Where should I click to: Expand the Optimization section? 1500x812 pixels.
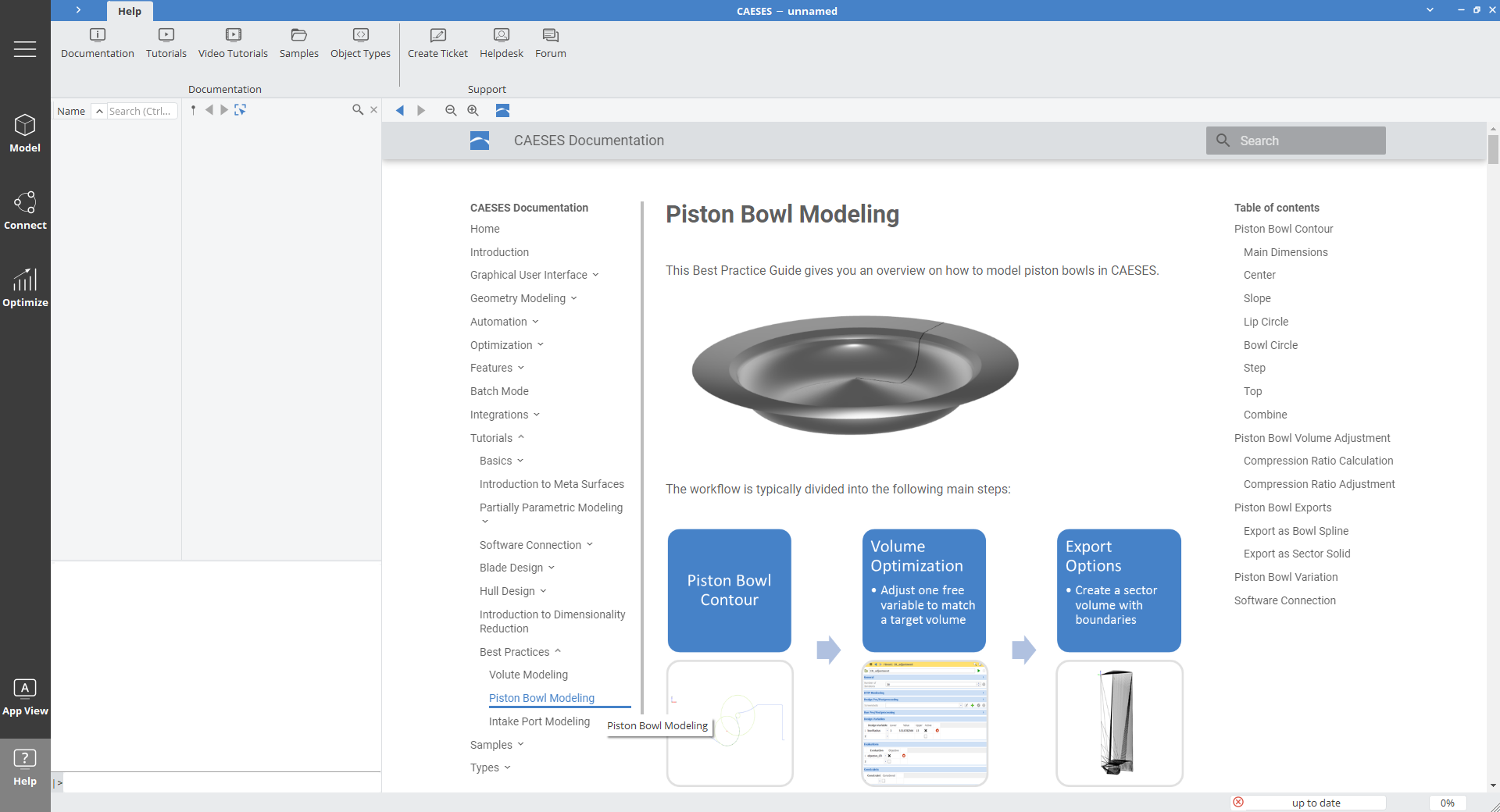540,345
